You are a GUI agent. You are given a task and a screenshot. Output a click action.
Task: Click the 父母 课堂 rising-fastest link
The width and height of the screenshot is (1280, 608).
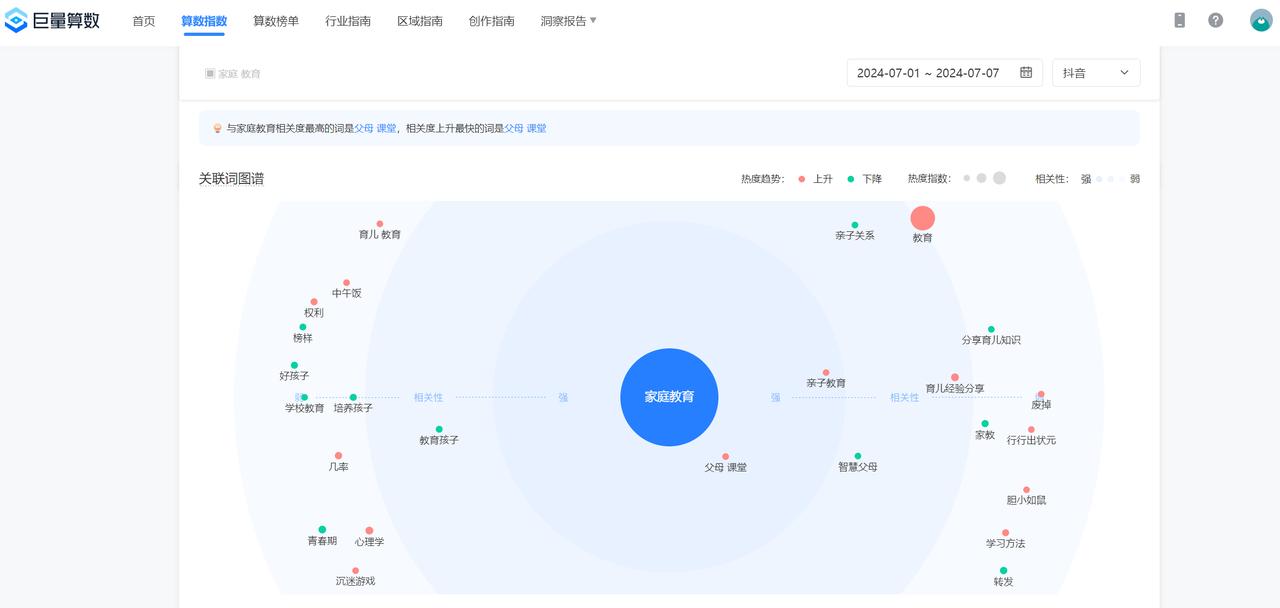pyautogui.click(x=525, y=128)
